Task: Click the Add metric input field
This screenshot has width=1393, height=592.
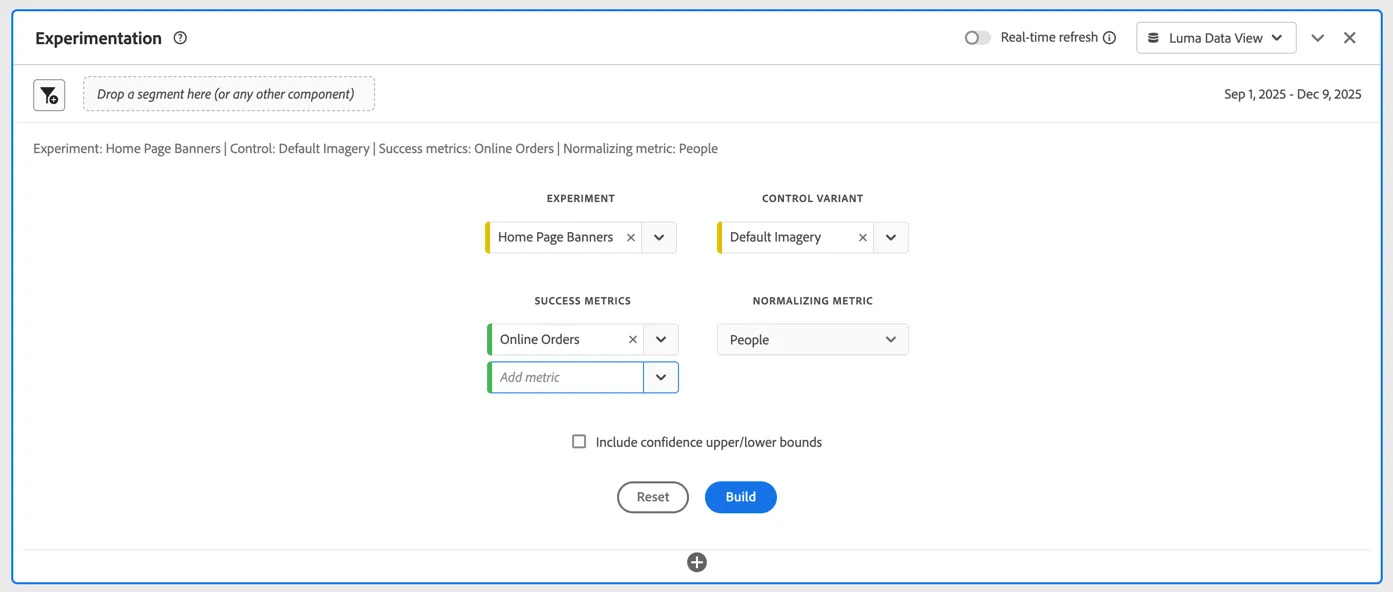Action: [567, 378]
